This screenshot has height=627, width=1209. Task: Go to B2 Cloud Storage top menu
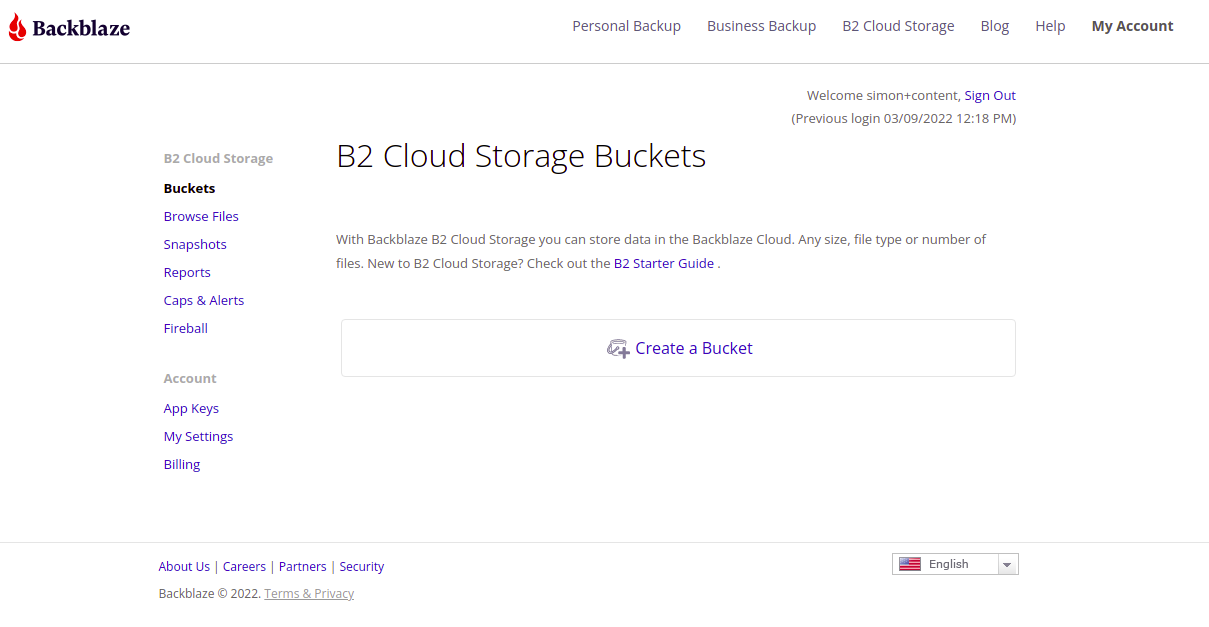click(898, 26)
